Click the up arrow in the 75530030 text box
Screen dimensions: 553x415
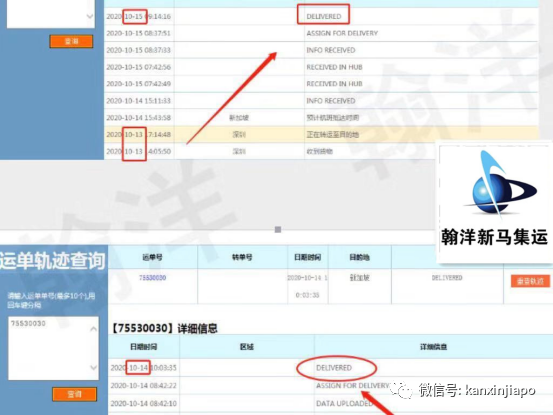pos(93,329)
